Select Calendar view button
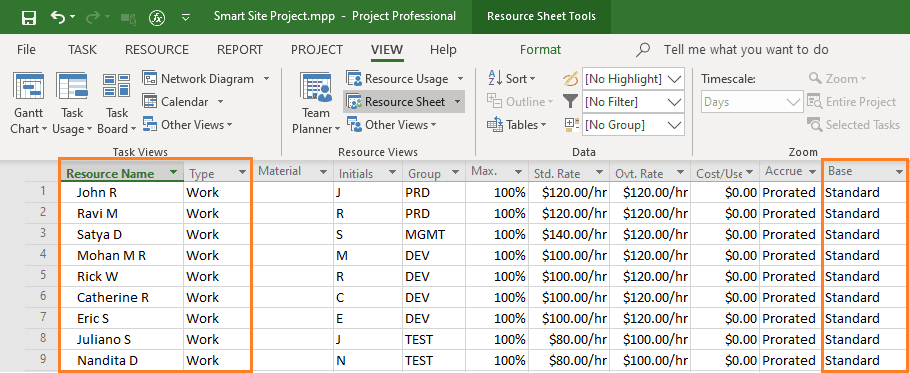The height and width of the screenshot is (373, 910). 176,102
